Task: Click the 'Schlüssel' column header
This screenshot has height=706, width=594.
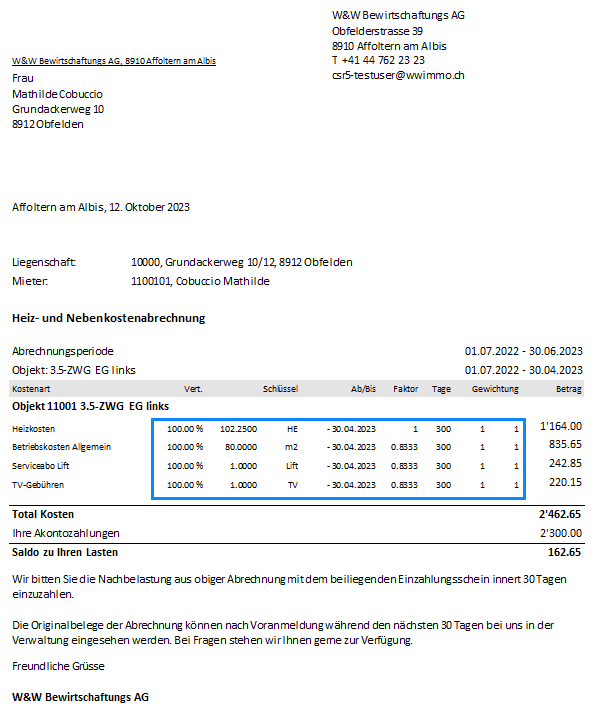Action: [281, 389]
